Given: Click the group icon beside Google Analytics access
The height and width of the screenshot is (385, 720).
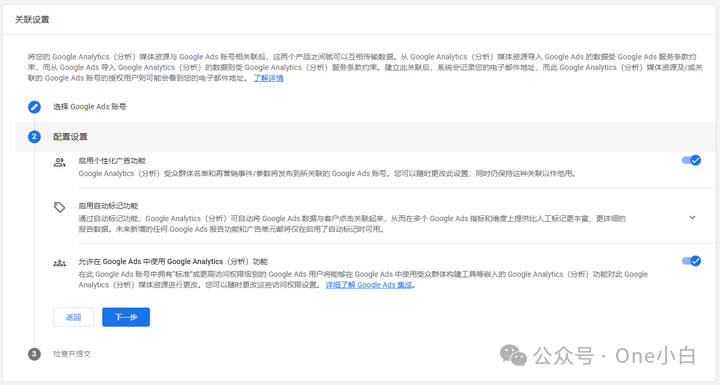Looking at the screenshot, I should (x=60, y=263).
